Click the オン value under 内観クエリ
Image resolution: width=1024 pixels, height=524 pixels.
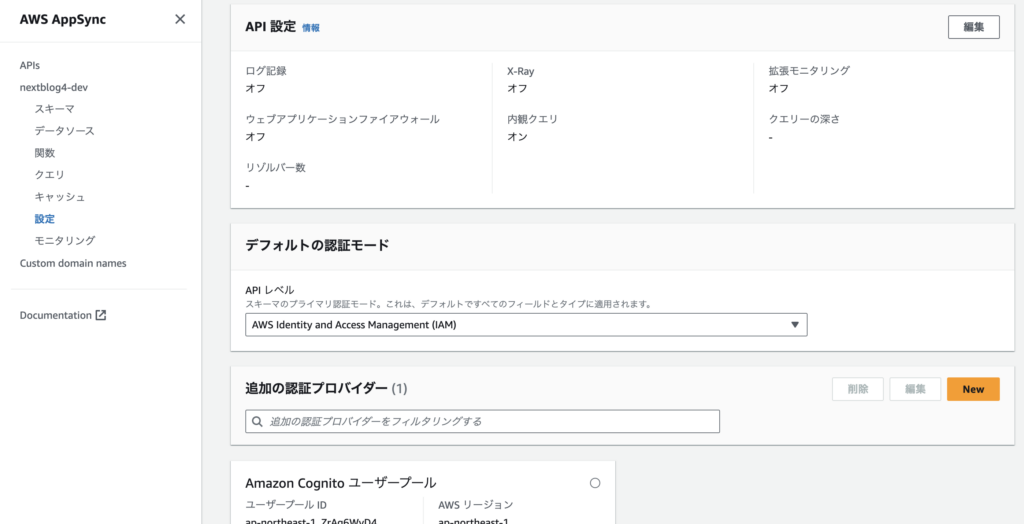click(517, 137)
